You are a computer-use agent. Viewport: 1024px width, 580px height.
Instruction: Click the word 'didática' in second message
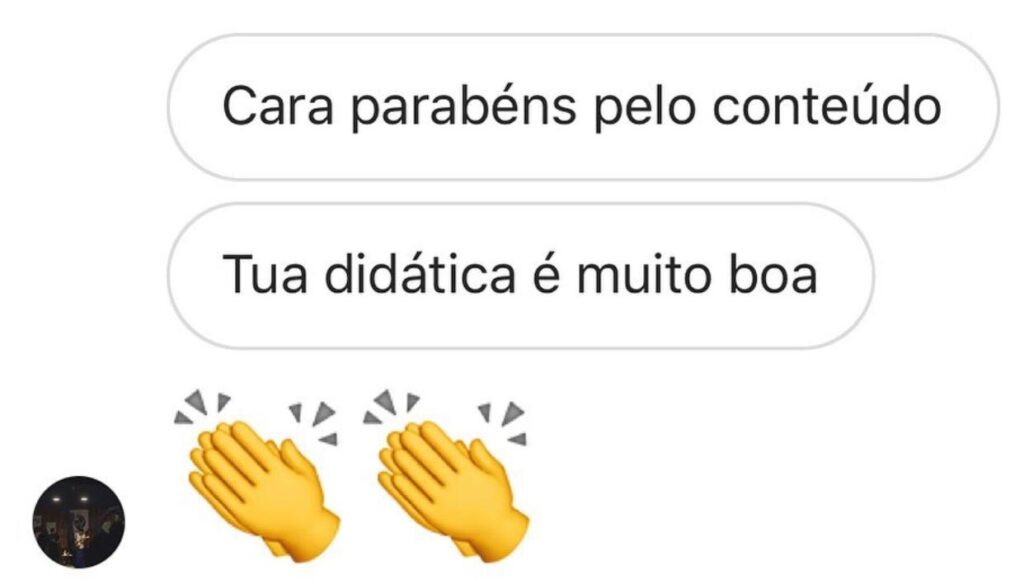point(421,273)
